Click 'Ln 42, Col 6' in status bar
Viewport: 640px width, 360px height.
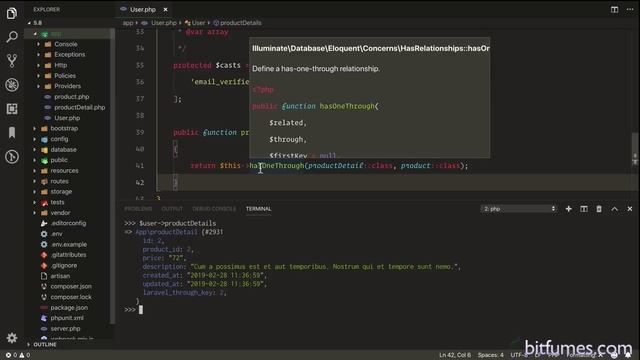coord(455,355)
